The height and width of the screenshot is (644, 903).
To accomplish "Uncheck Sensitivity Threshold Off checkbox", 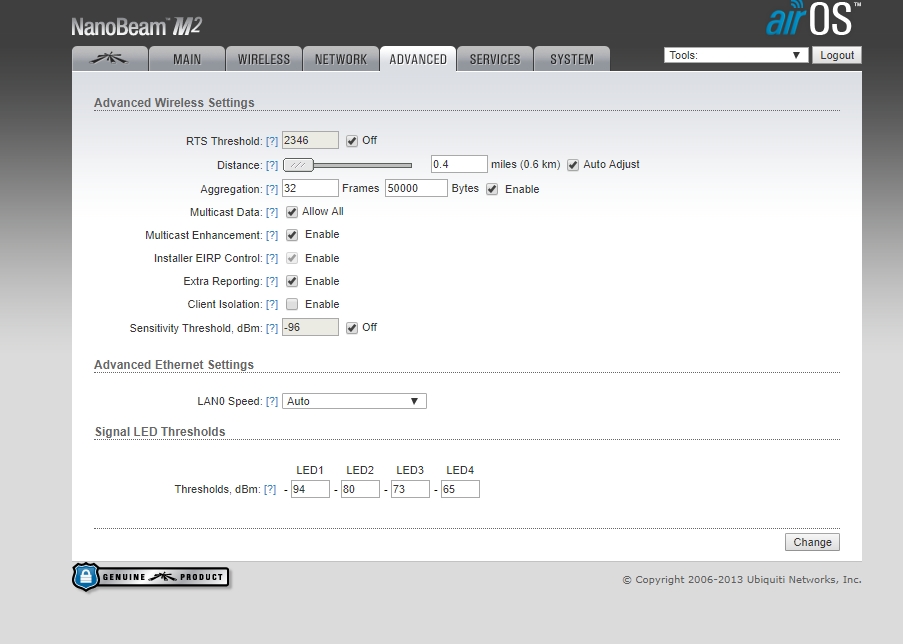I will [352, 328].
